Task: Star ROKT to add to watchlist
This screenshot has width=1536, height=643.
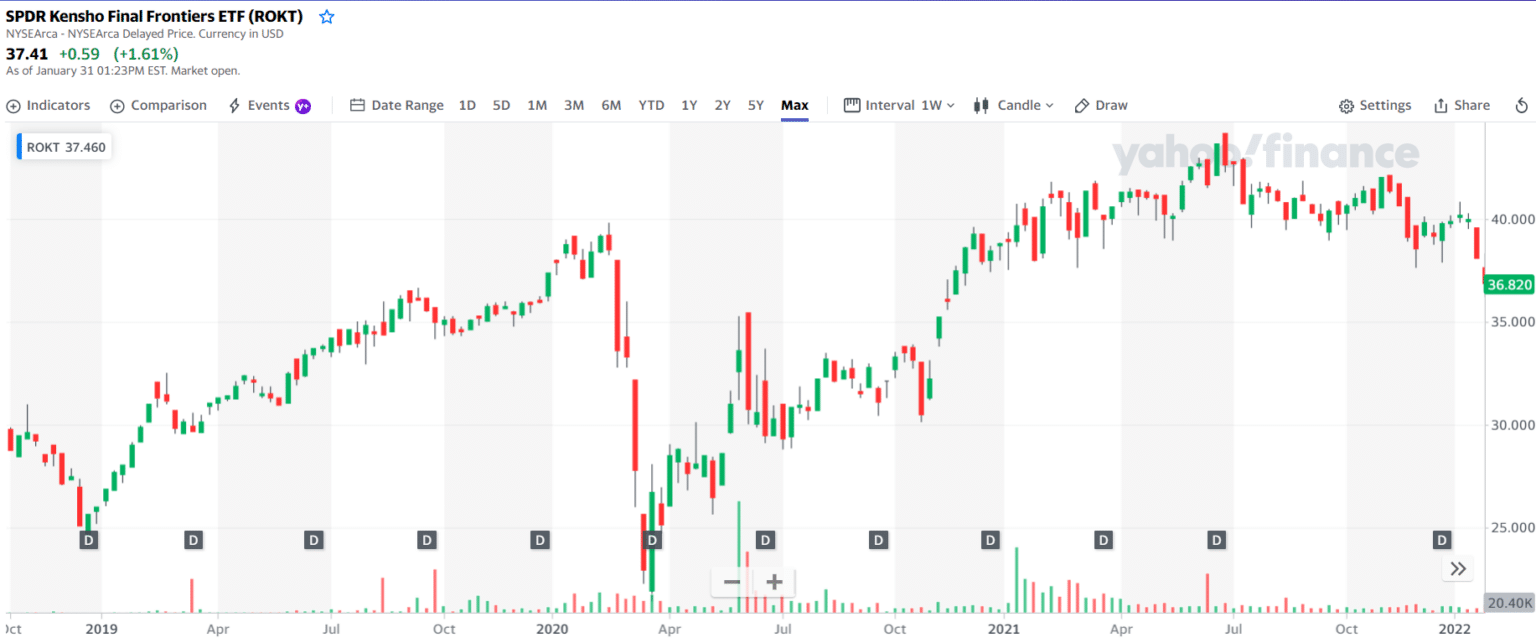Action: point(326,16)
